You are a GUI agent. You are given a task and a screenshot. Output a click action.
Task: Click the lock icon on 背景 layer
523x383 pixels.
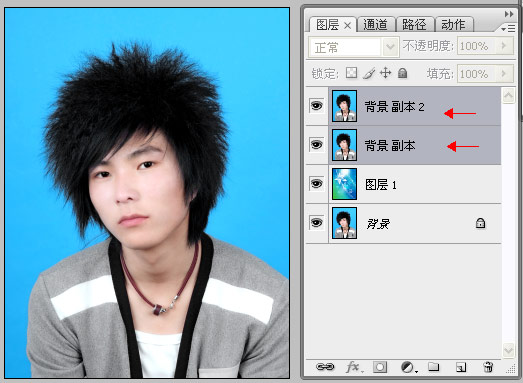480,223
